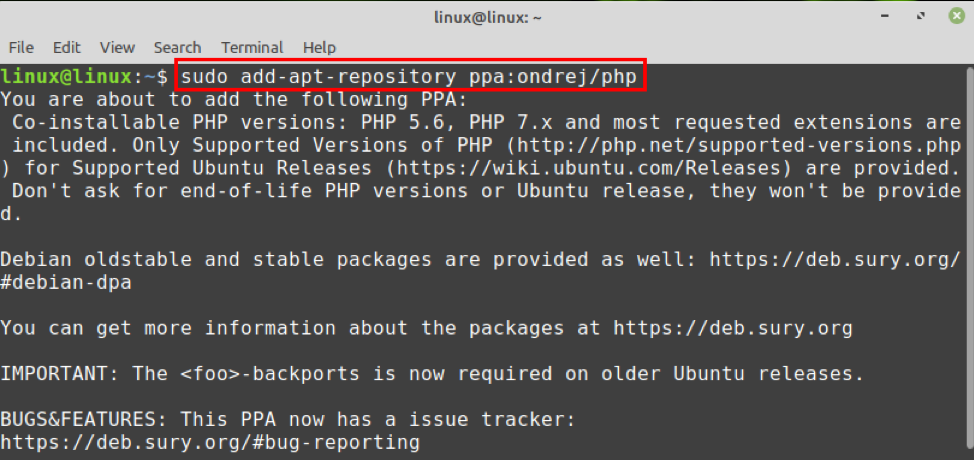The image size is (974, 460).
Task: Open the Help menu
Action: tap(319, 47)
